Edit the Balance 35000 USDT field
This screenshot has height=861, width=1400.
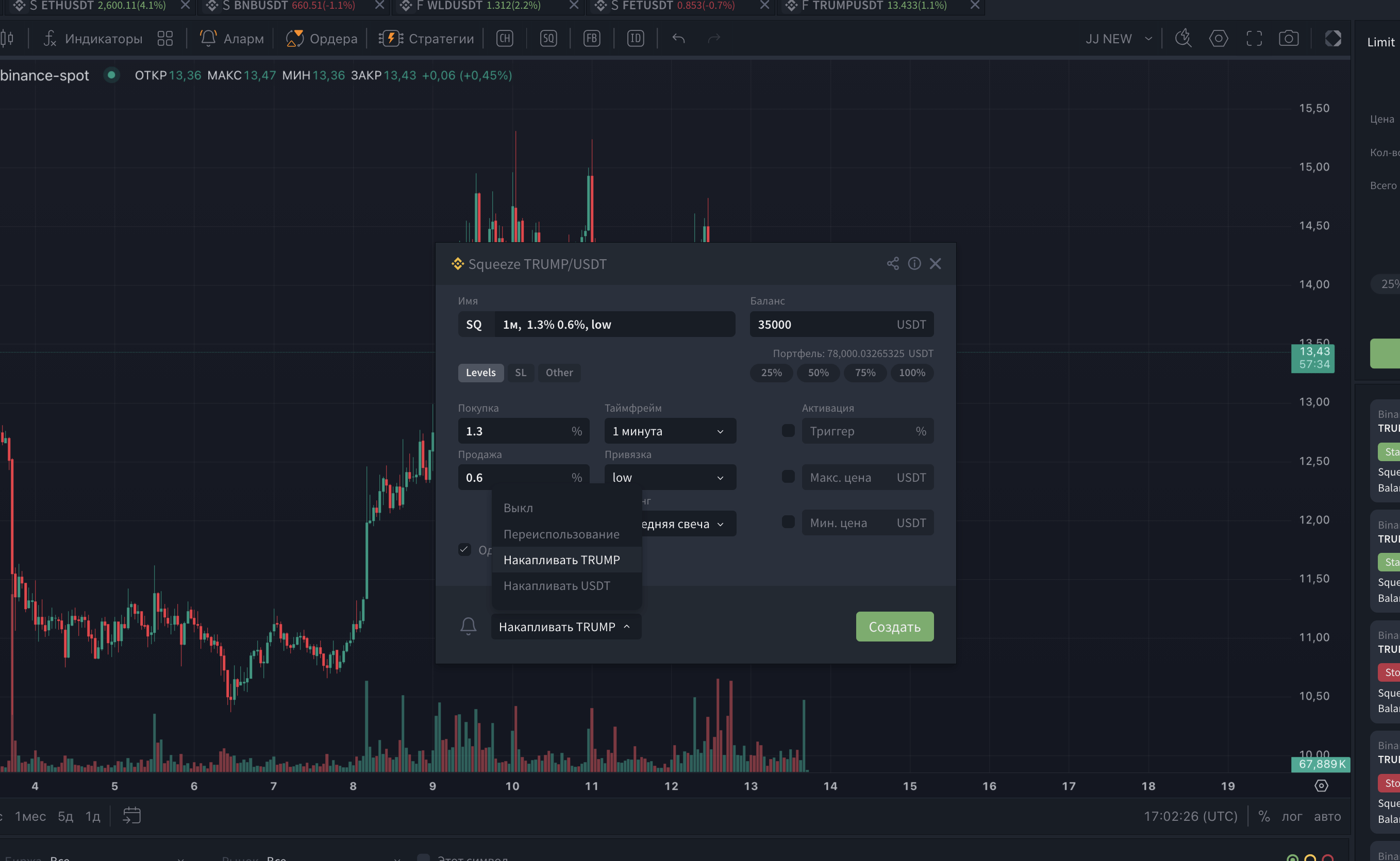pyautogui.click(x=842, y=324)
